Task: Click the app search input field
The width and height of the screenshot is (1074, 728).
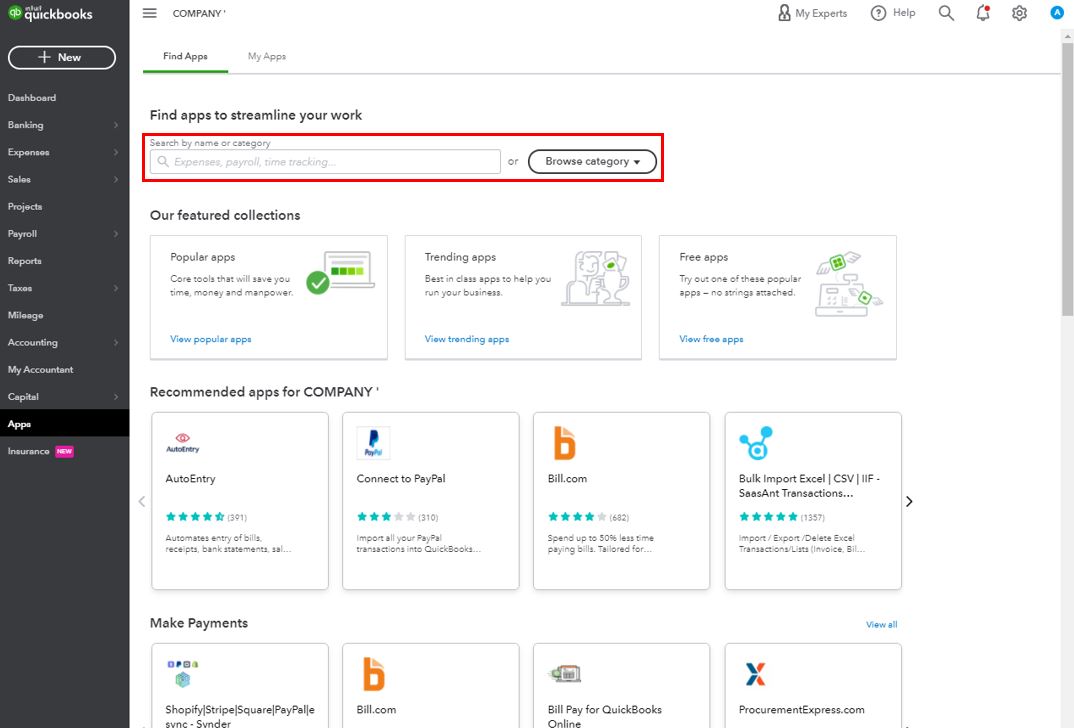Action: coord(325,162)
